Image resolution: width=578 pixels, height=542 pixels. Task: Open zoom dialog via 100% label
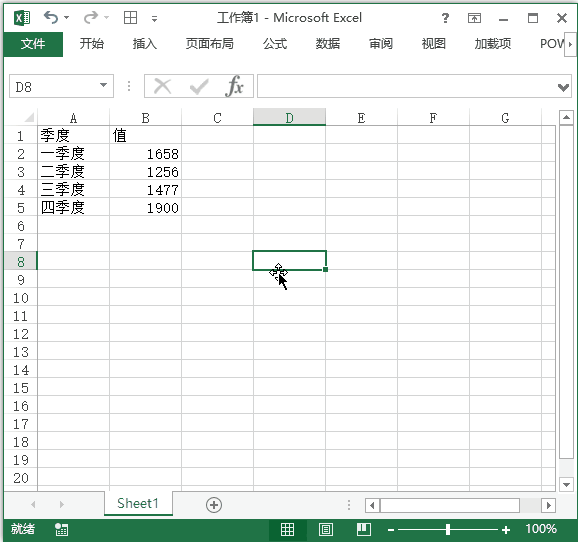(541, 529)
